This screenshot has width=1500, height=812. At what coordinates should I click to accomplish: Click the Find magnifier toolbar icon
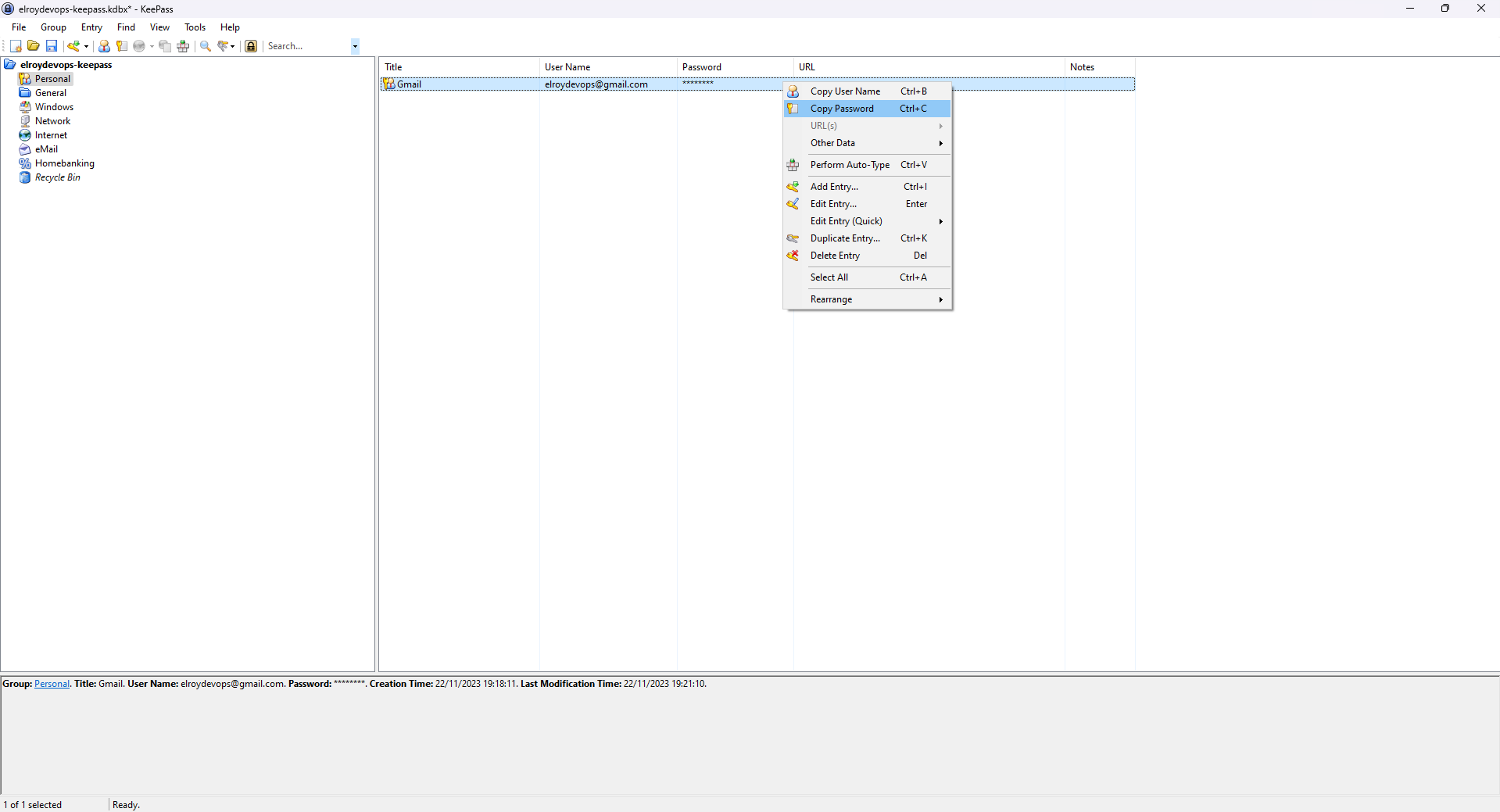[x=206, y=46]
